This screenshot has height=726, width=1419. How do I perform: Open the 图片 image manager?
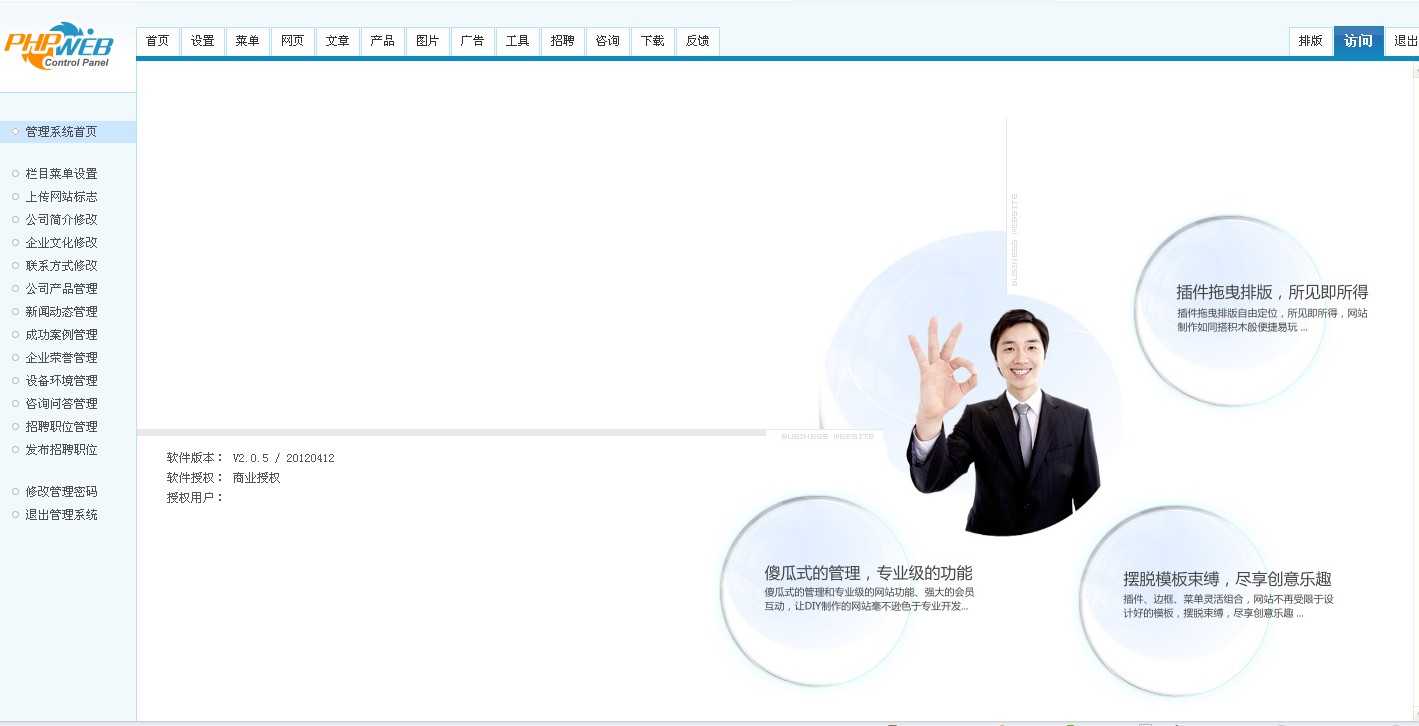tap(427, 41)
